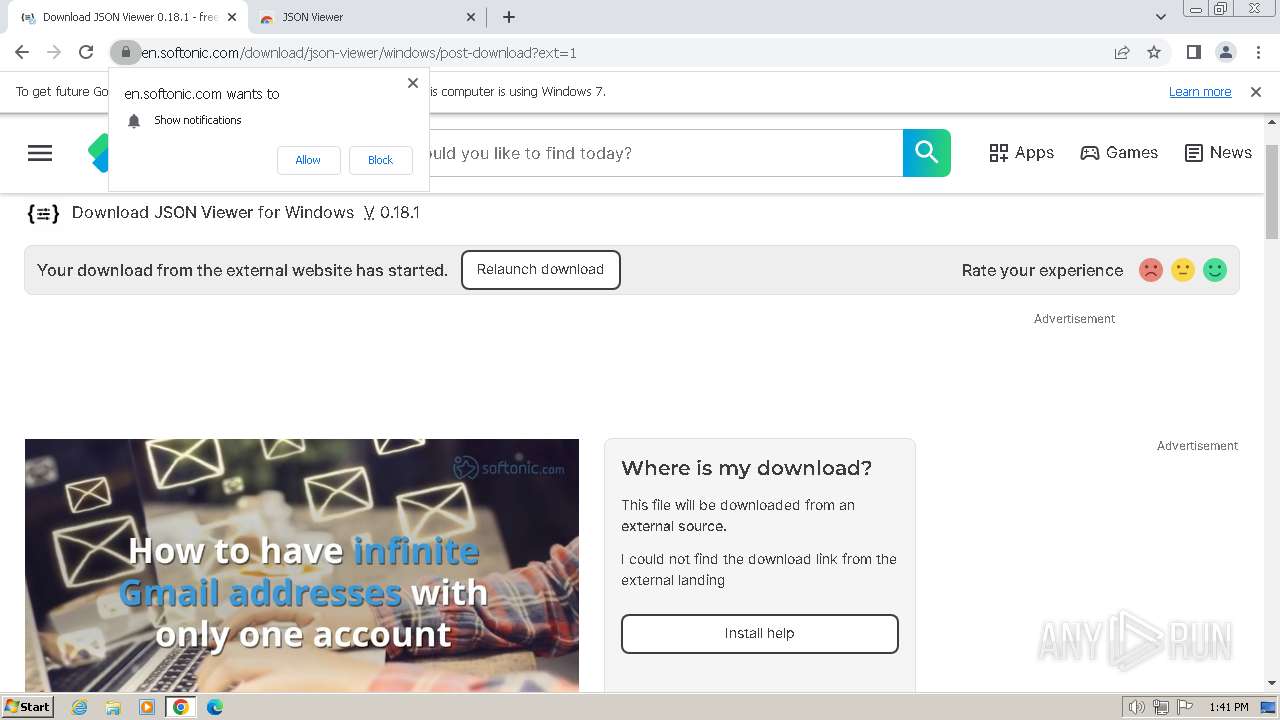Click the JSON Viewer app logo icon
Image resolution: width=1280 pixels, height=720 pixels.
[43, 213]
